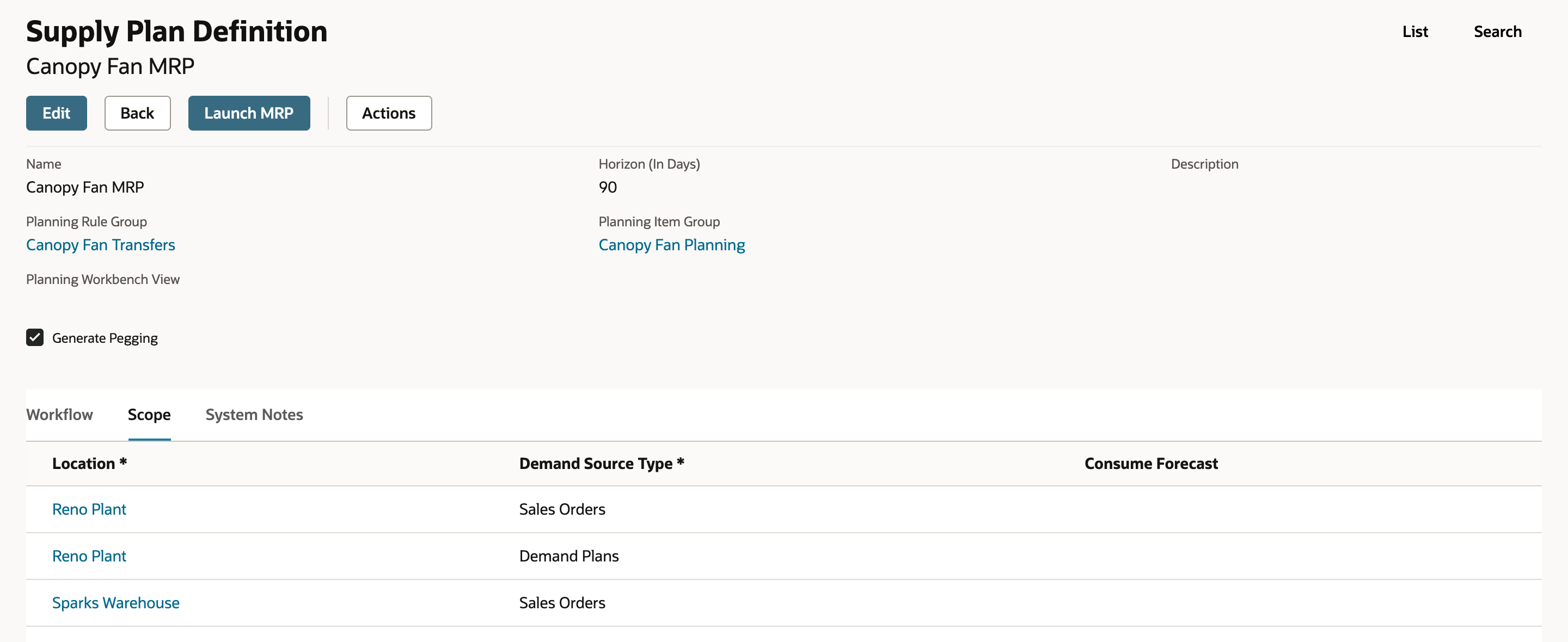The height and width of the screenshot is (642, 1568).
Task: Click the Description field label
Action: [1205, 164]
